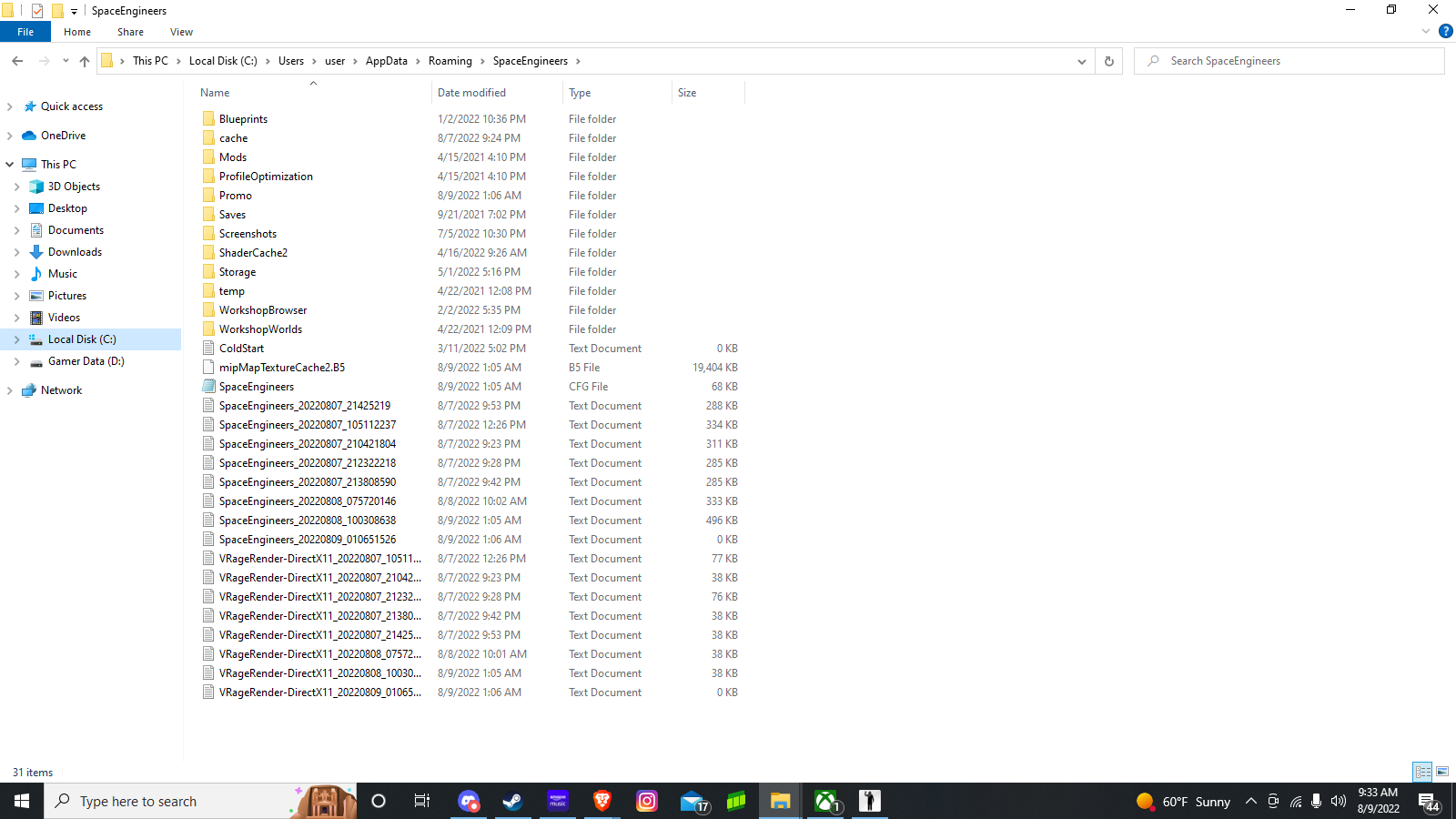Open the address bar history dropdown

point(1081,61)
